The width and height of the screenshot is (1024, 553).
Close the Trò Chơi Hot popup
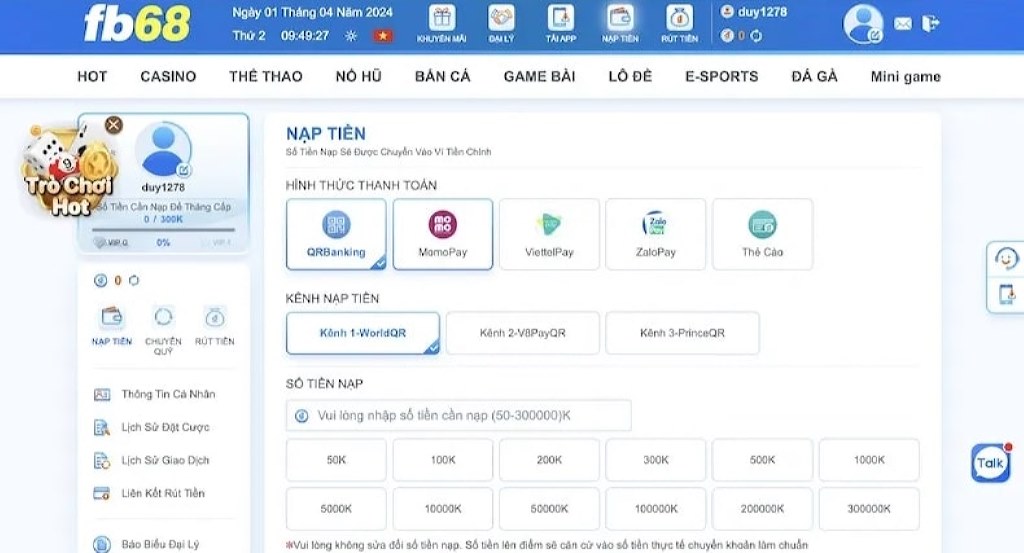tap(114, 125)
